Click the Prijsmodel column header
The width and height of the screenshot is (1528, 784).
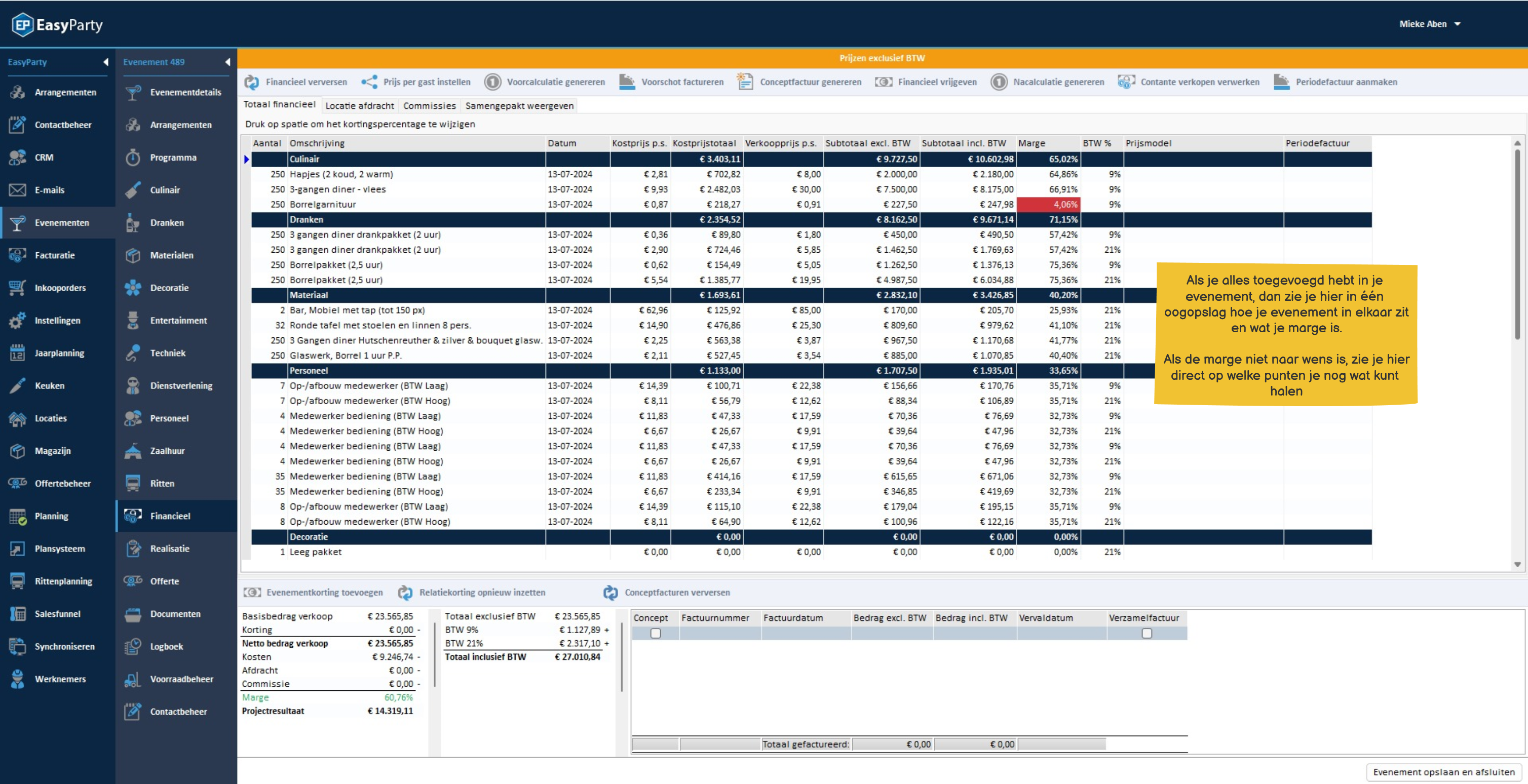(1204, 143)
